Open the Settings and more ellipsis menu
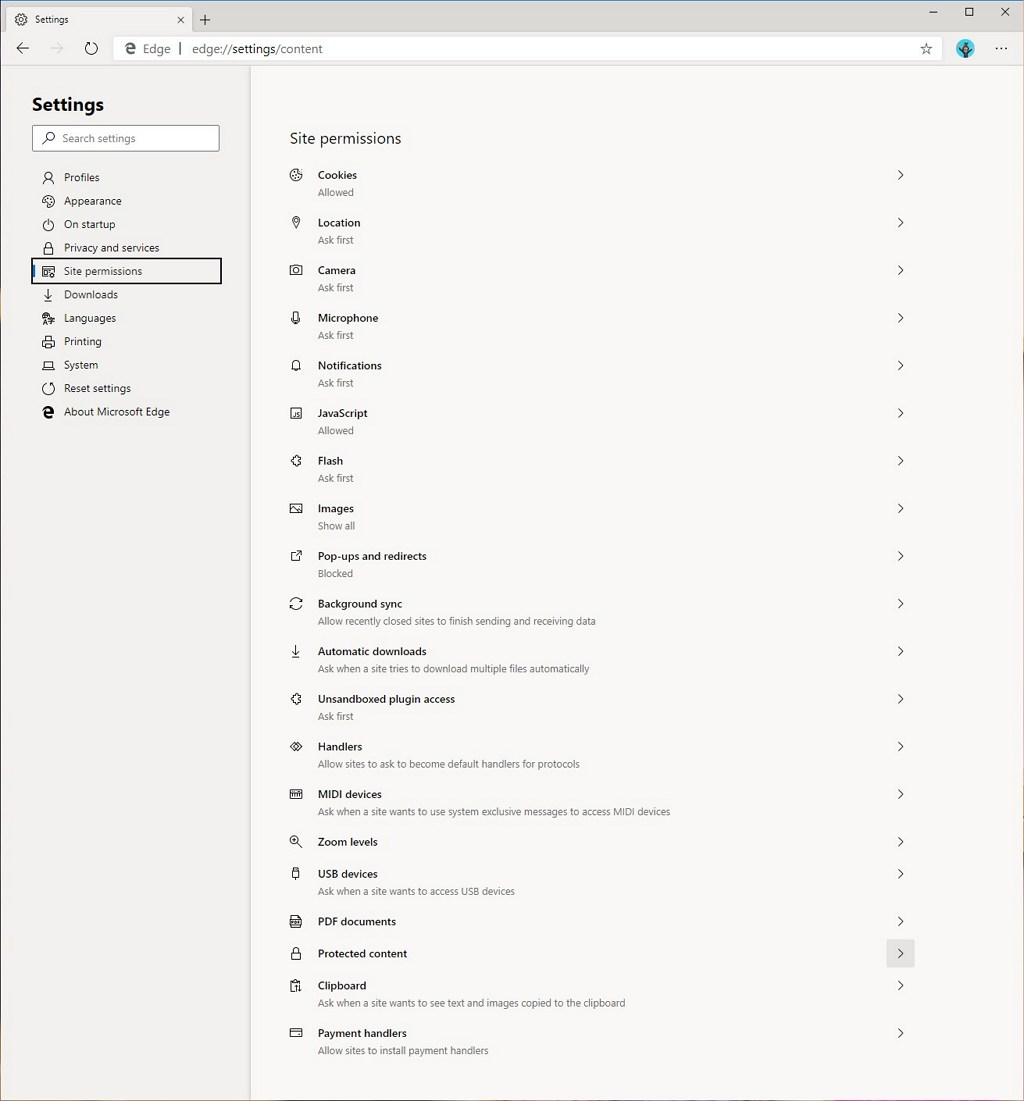The height and width of the screenshot is (1101, 1024). [1002, 48]
